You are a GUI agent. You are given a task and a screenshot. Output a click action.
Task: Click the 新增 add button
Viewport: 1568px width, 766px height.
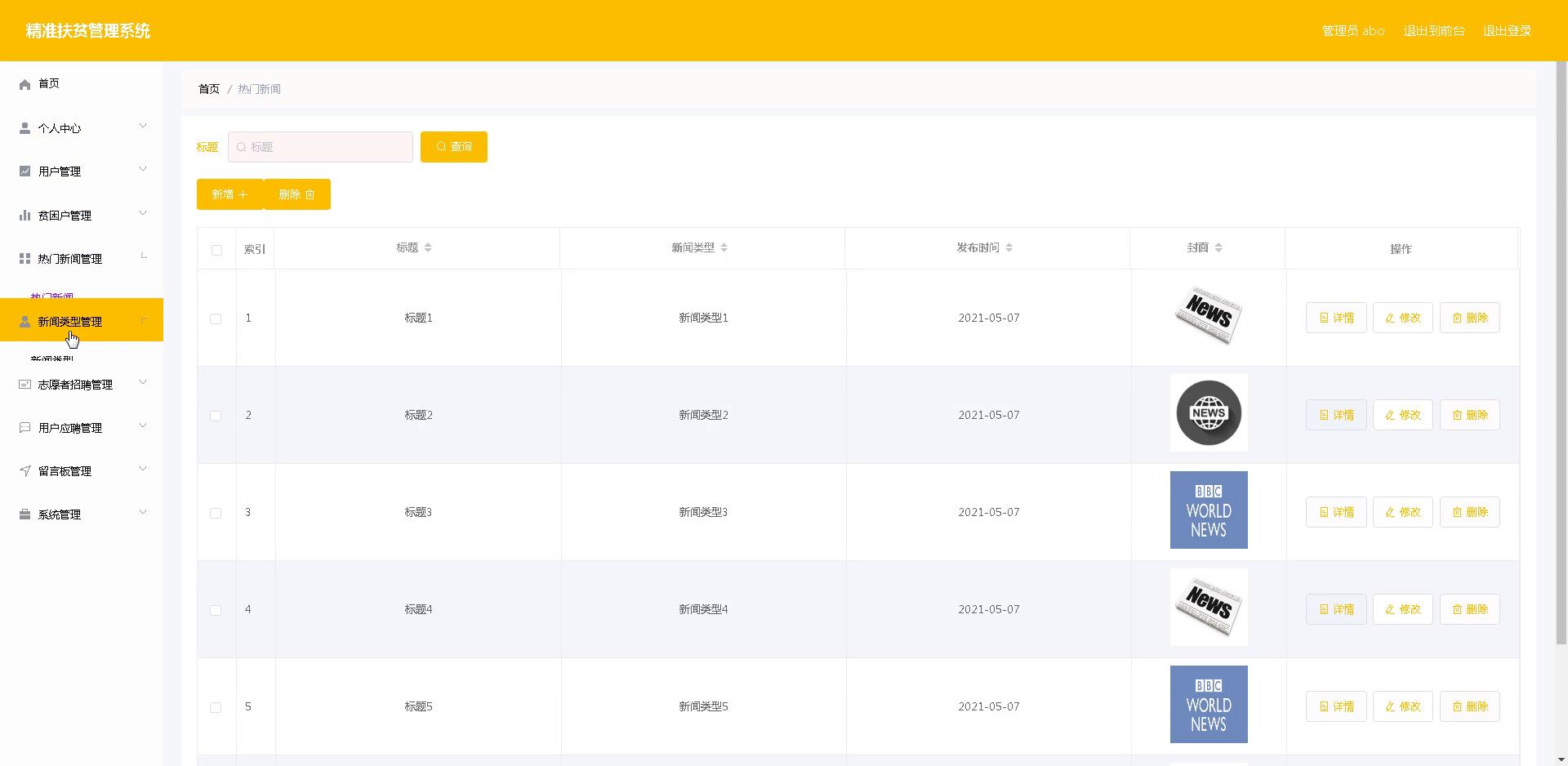point(229,194)
